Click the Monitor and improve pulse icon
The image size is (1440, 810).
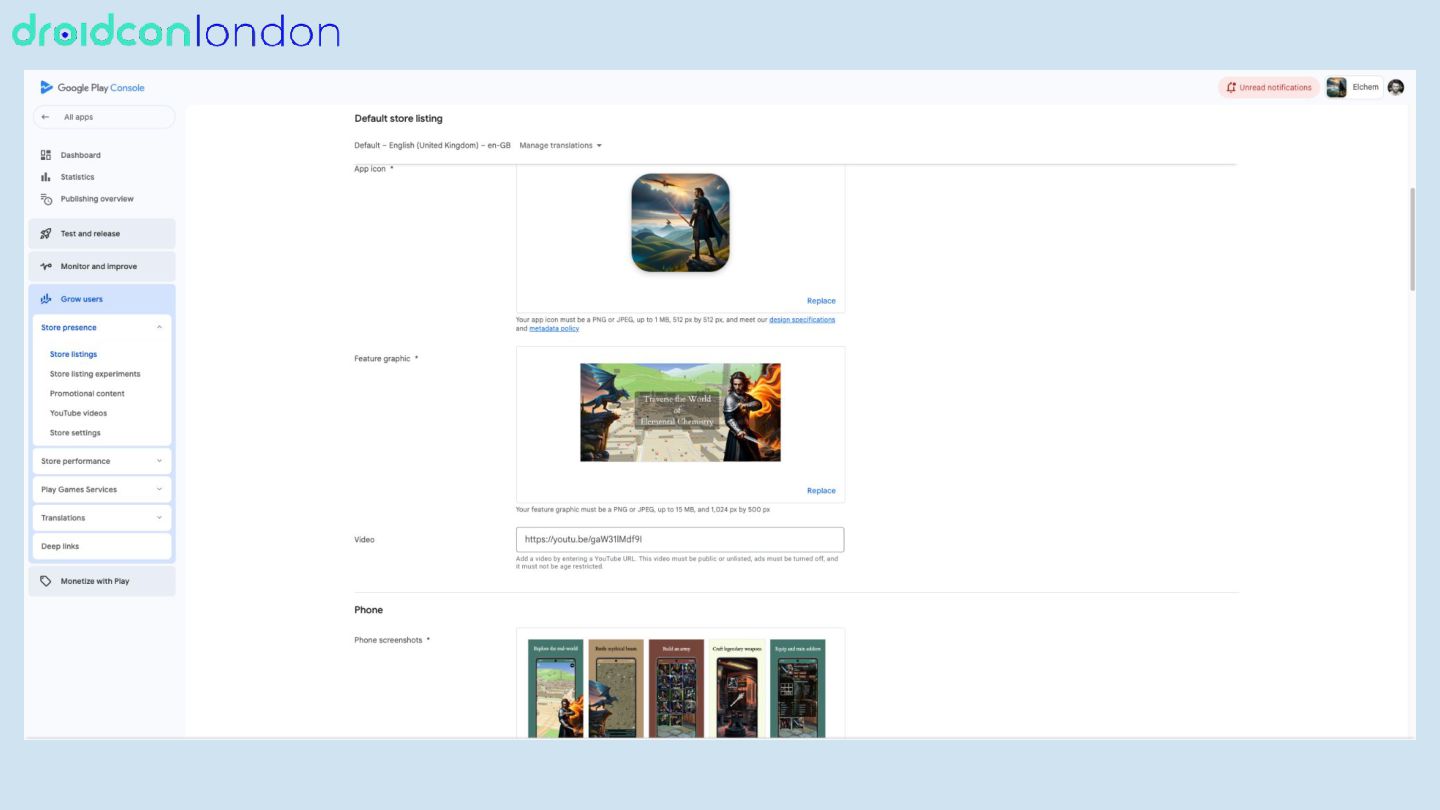pyautogui.click(x=46, y=267)
